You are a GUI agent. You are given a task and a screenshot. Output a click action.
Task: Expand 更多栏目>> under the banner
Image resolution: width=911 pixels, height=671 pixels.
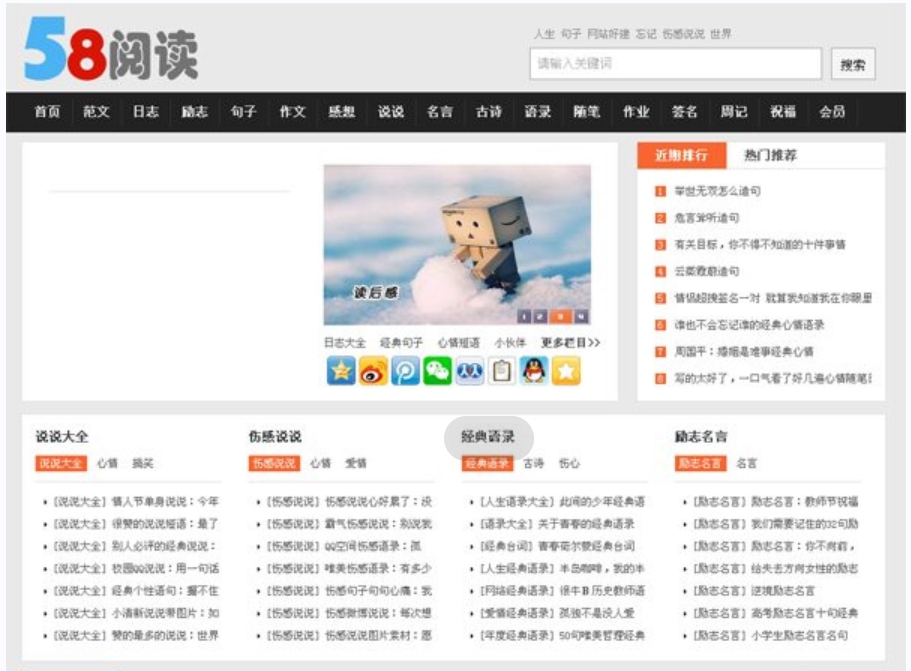click(x=571, y=343)
